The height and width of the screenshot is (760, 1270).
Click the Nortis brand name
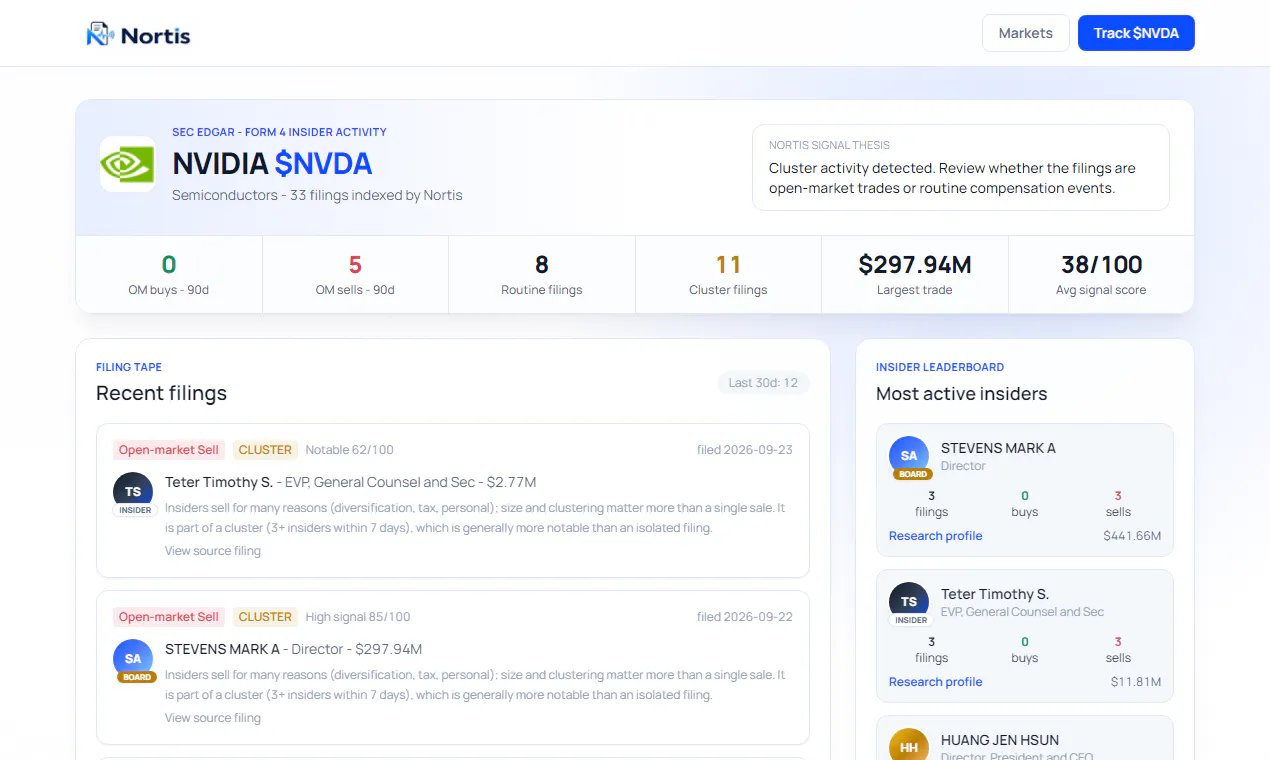click(x=156, y=36)
